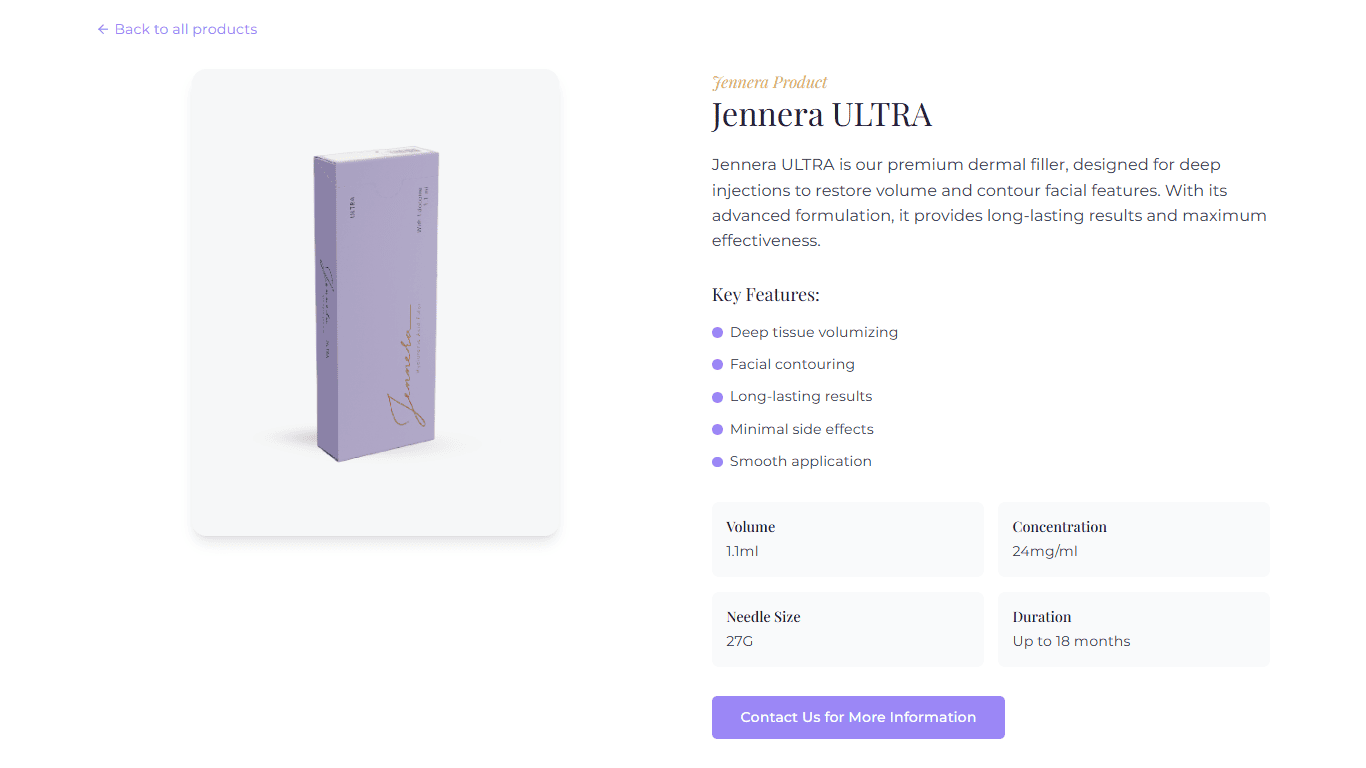Screen dimensions: 1366x768
Task: Select the Needle Size info card
Action: pyautogui.click(x=848, y=629)
